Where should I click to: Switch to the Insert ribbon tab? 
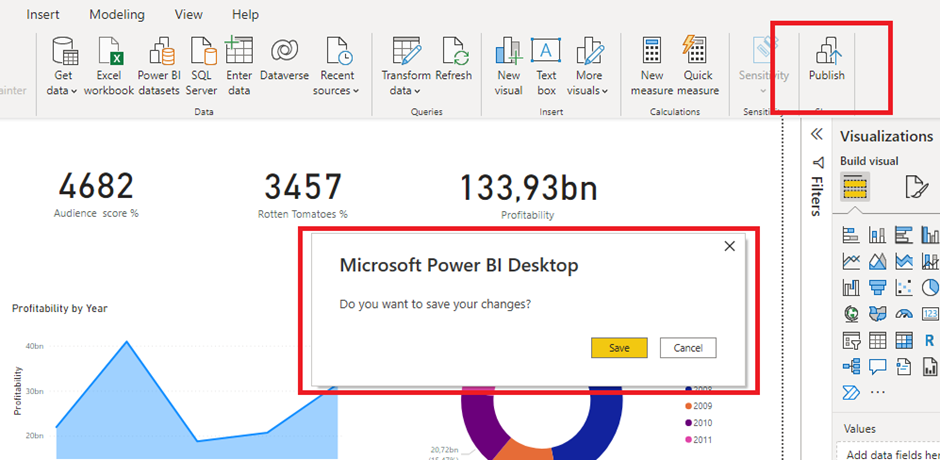pyautogui.click(x=45, y=14)
